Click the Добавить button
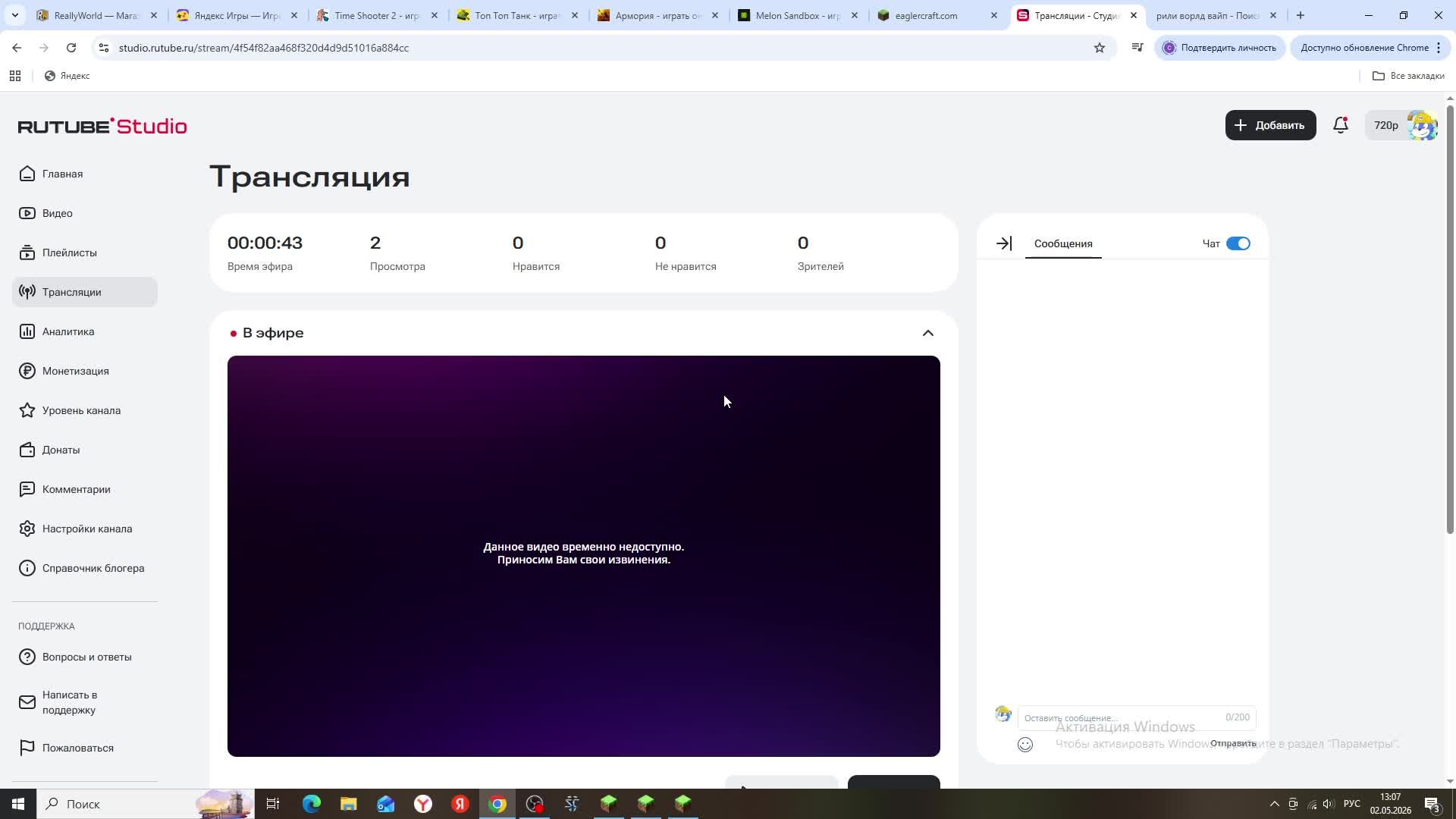The image size is (1456, 819). click(1270, 125)
